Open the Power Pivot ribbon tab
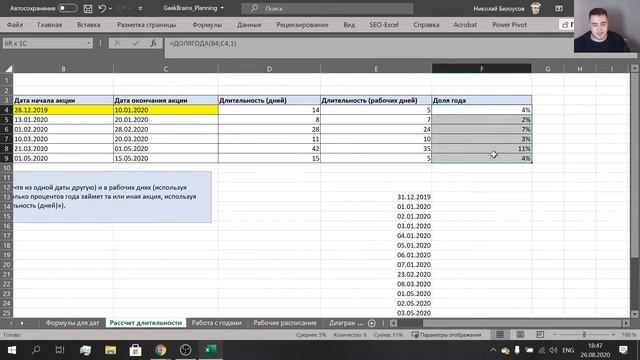Viewport: 640px width, 360px height. (509, 25)
